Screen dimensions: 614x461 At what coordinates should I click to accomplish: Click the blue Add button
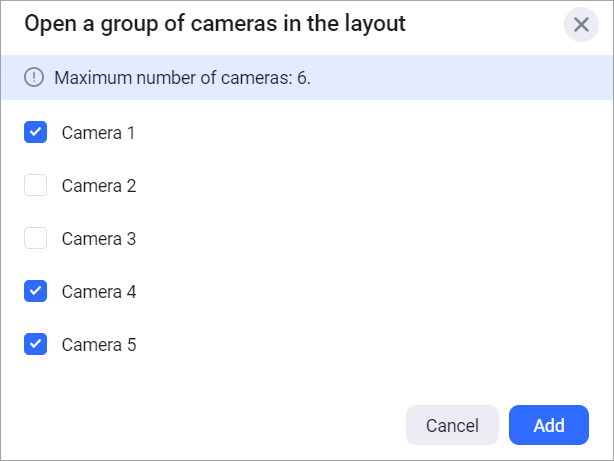tap(549, 425)
